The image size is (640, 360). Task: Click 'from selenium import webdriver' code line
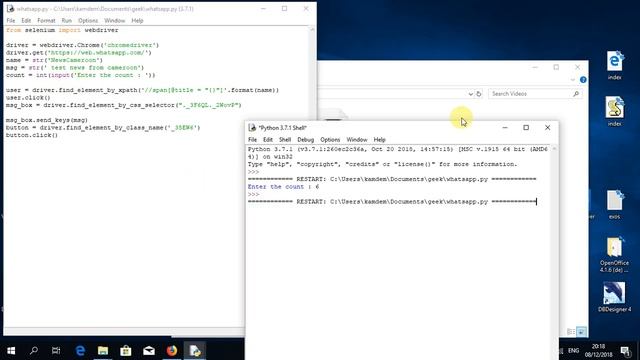(x=62, y=30)
